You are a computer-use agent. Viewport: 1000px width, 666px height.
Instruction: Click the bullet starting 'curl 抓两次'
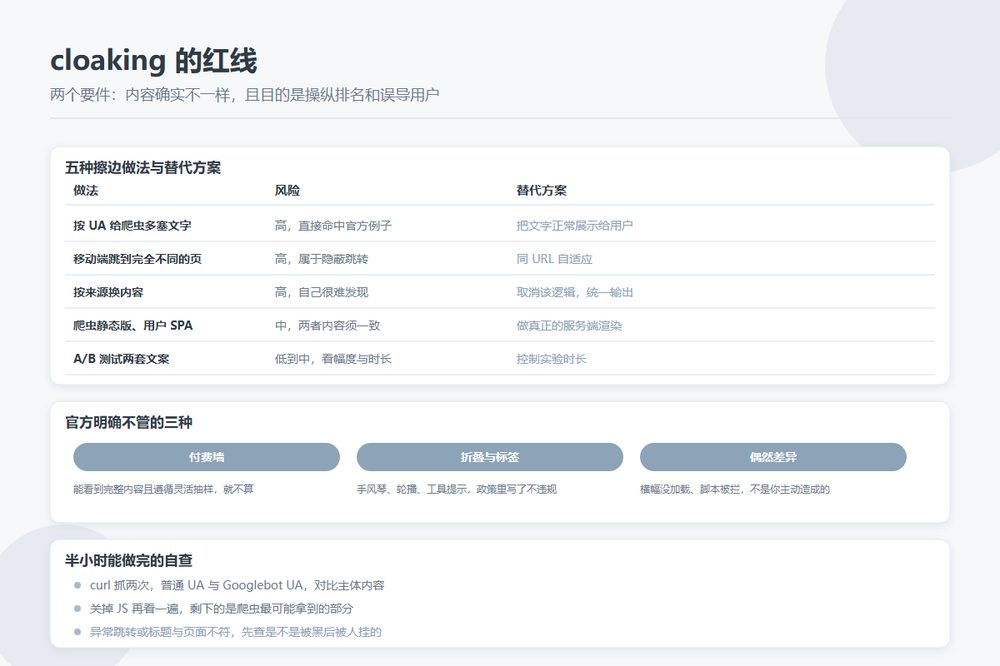coord(237,585)
